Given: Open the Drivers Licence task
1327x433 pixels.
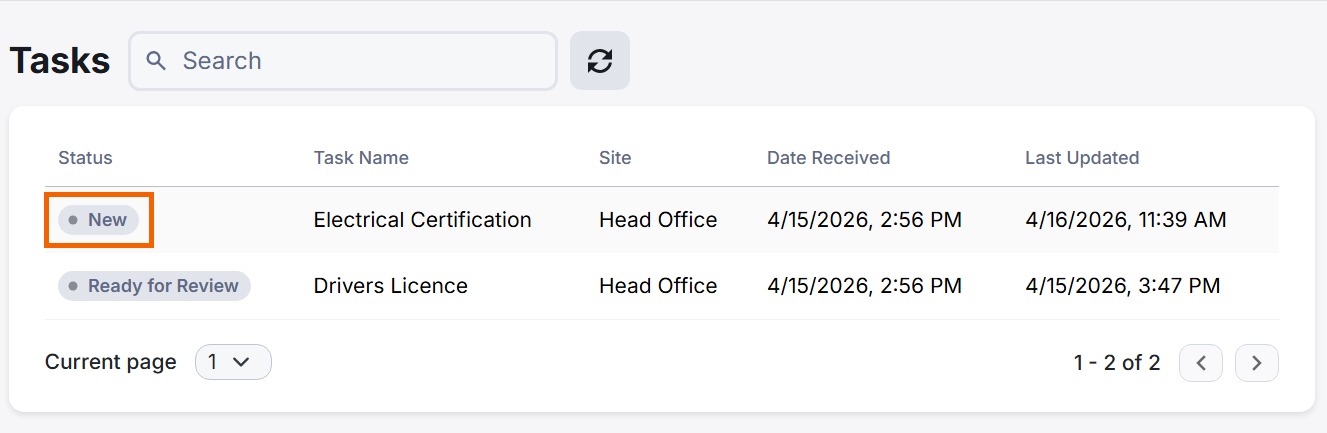Looking at the screenshot, I should coord(391,286).
